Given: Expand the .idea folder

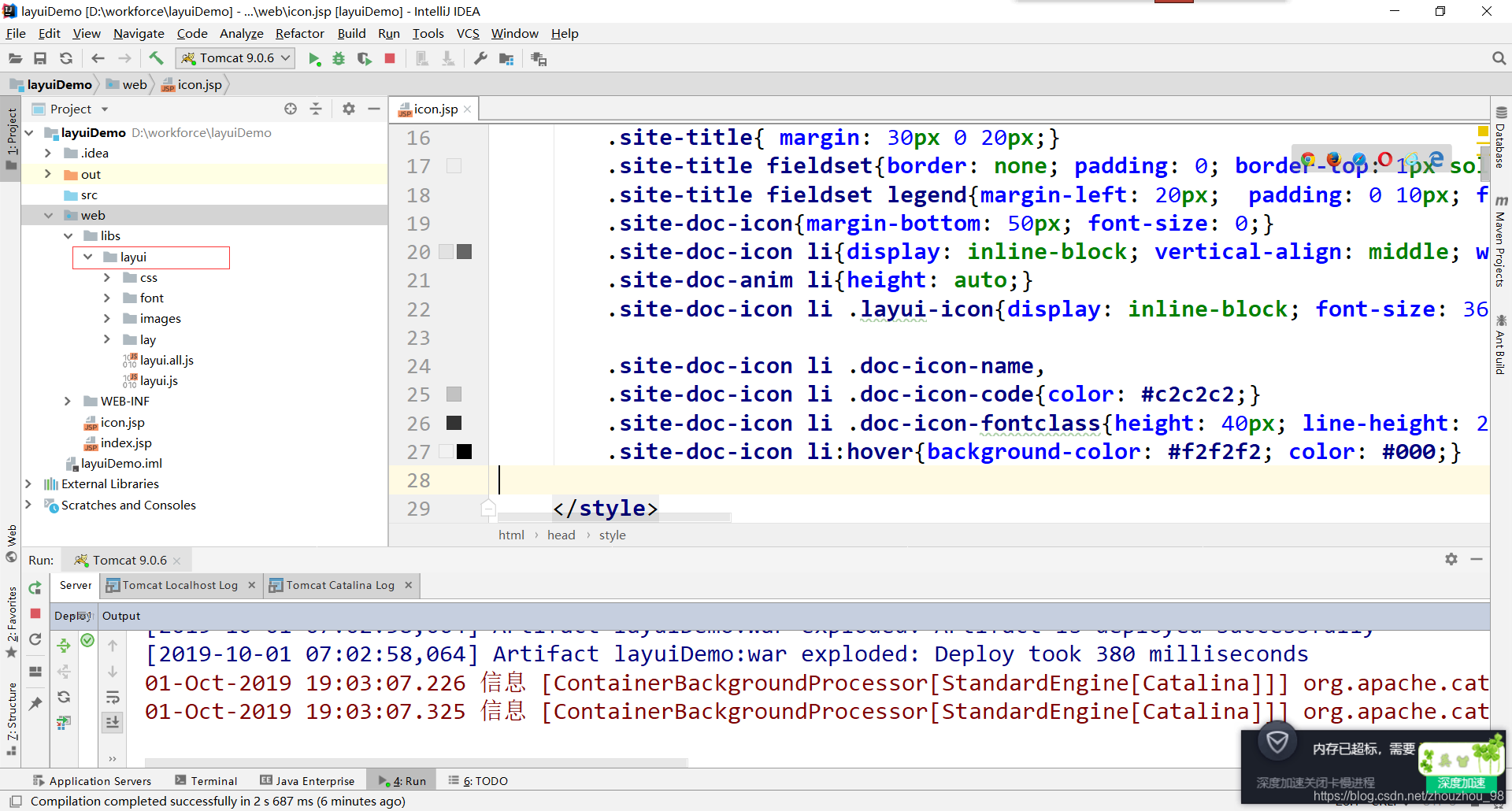Looking at the screenshot, I should 48,154.
